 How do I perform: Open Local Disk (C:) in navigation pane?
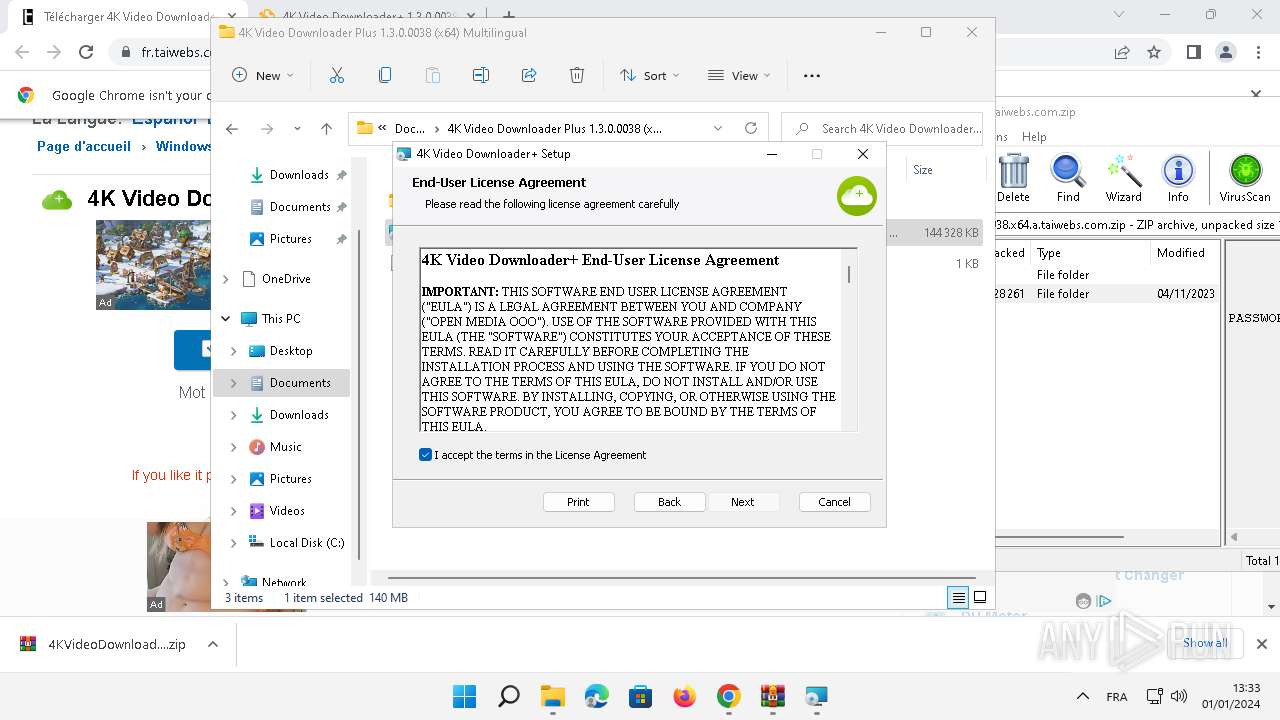pyautogui.click(x=307, y=543)
